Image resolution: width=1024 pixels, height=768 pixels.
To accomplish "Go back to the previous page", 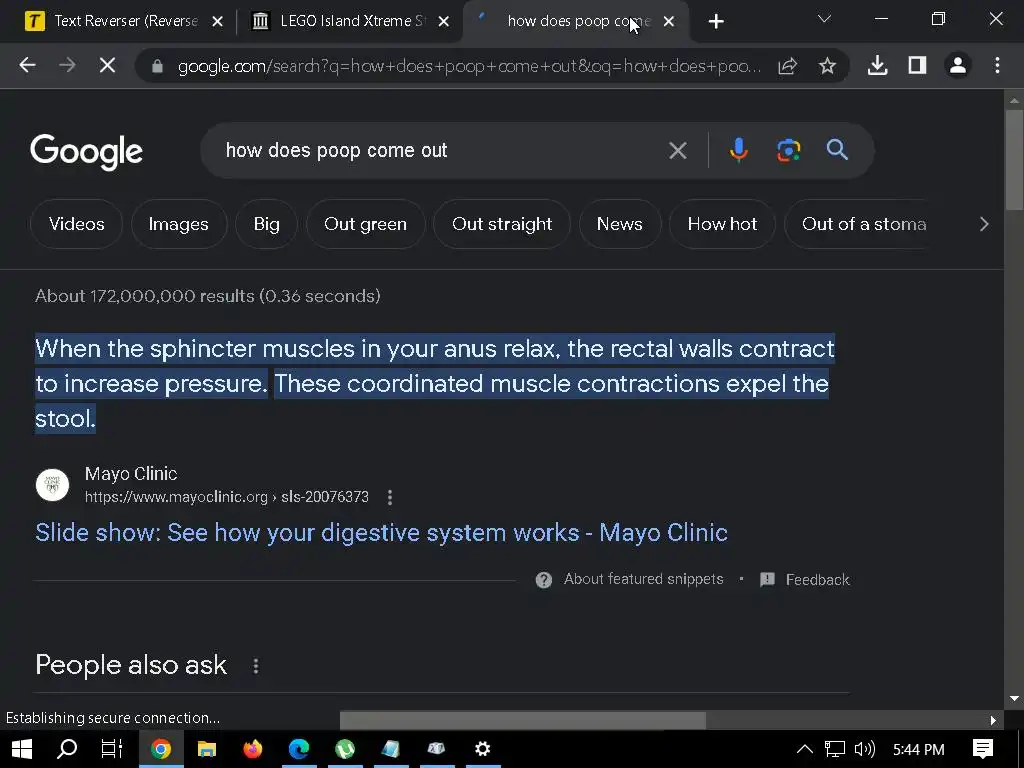I will click(x=27, y=65).
